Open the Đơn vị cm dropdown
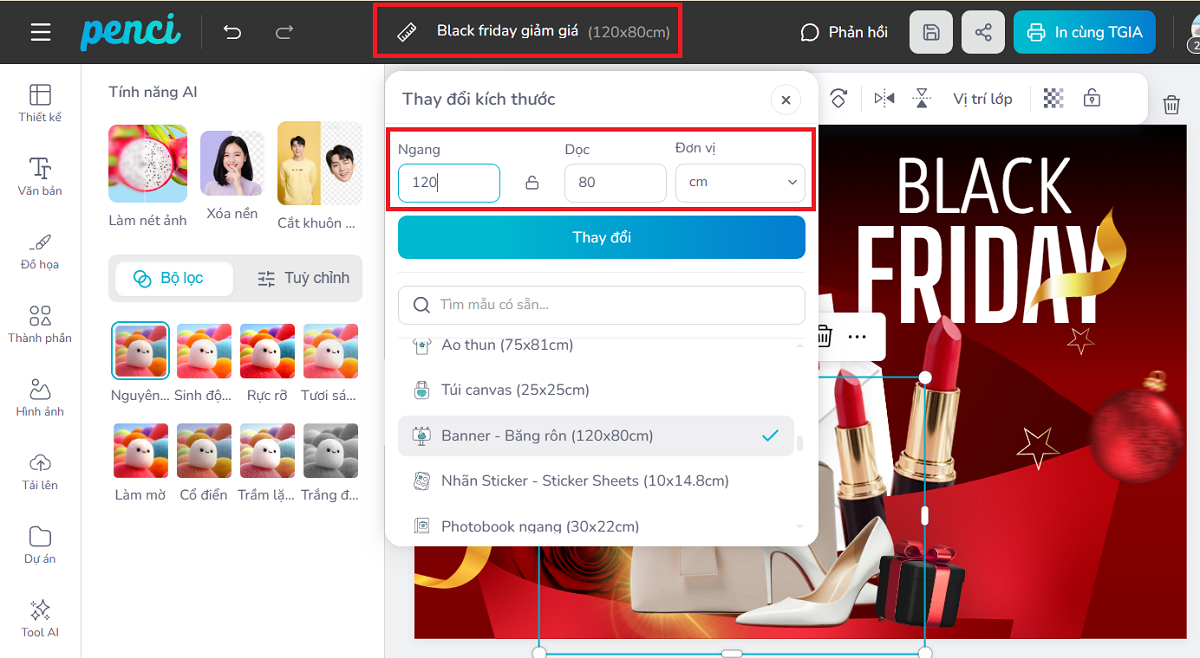Image resolution: width=1200 pixels, height=658 pixels. click(740, 183)
